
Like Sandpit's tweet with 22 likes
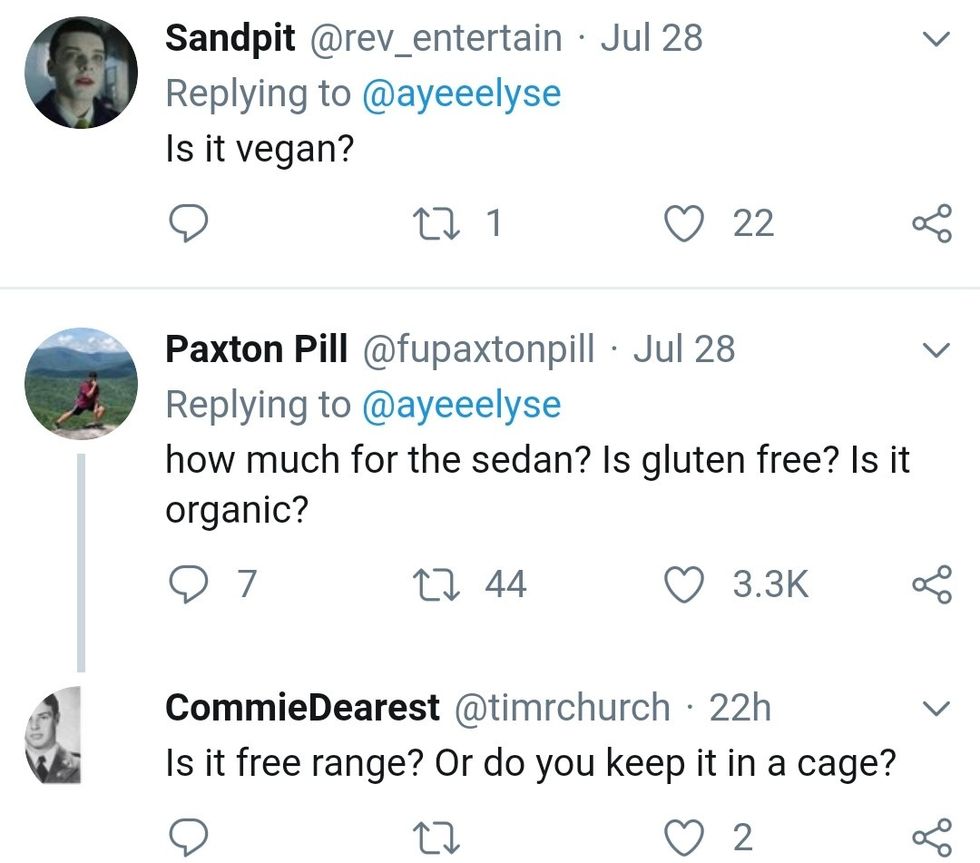[x=685, y=223]
